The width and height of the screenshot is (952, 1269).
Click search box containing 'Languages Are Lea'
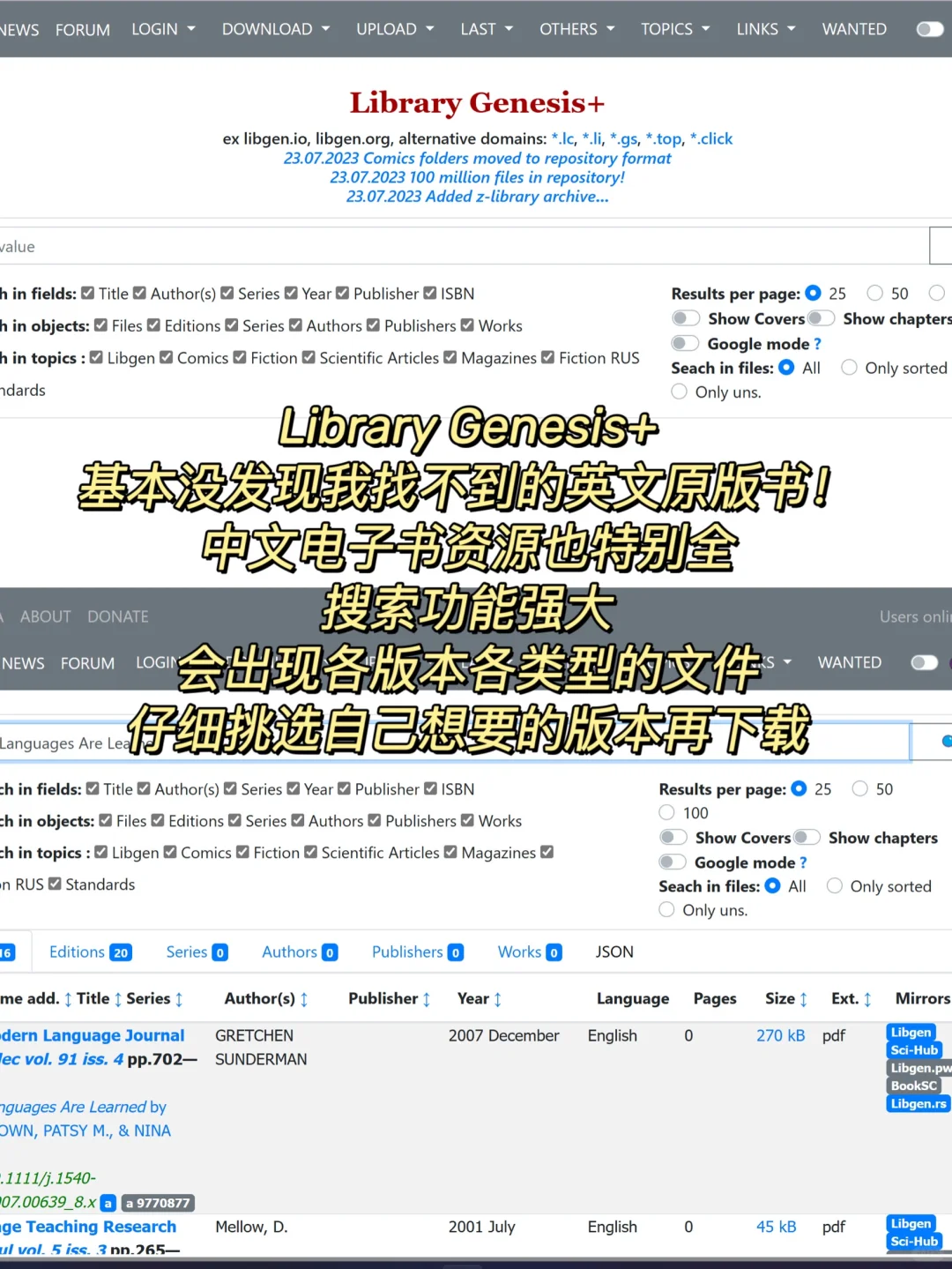coord(454,742)
